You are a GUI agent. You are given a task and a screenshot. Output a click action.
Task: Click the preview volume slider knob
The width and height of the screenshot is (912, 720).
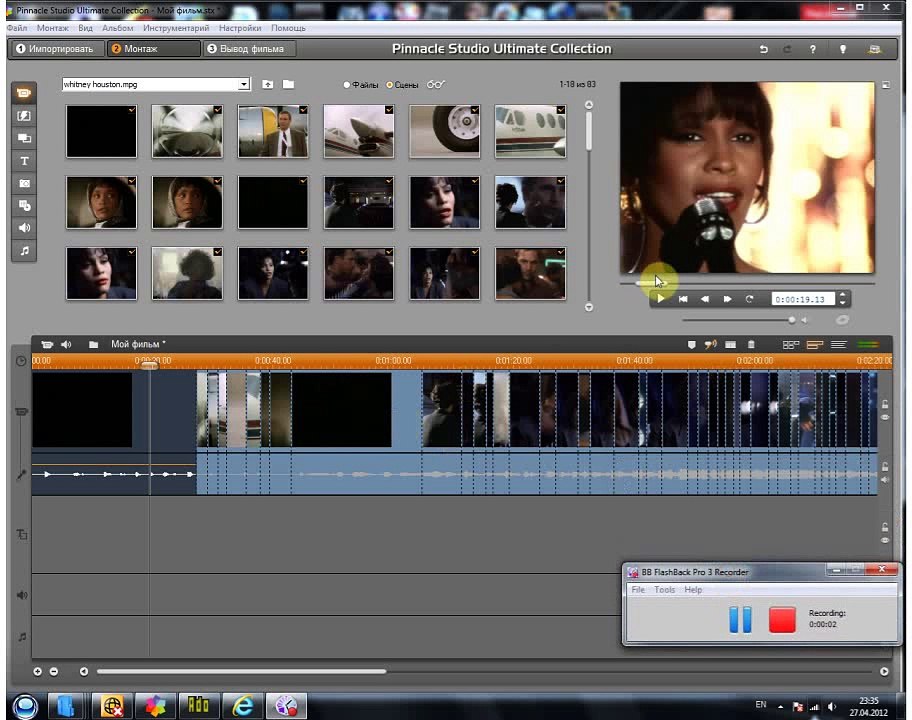[x=792, y=320]
